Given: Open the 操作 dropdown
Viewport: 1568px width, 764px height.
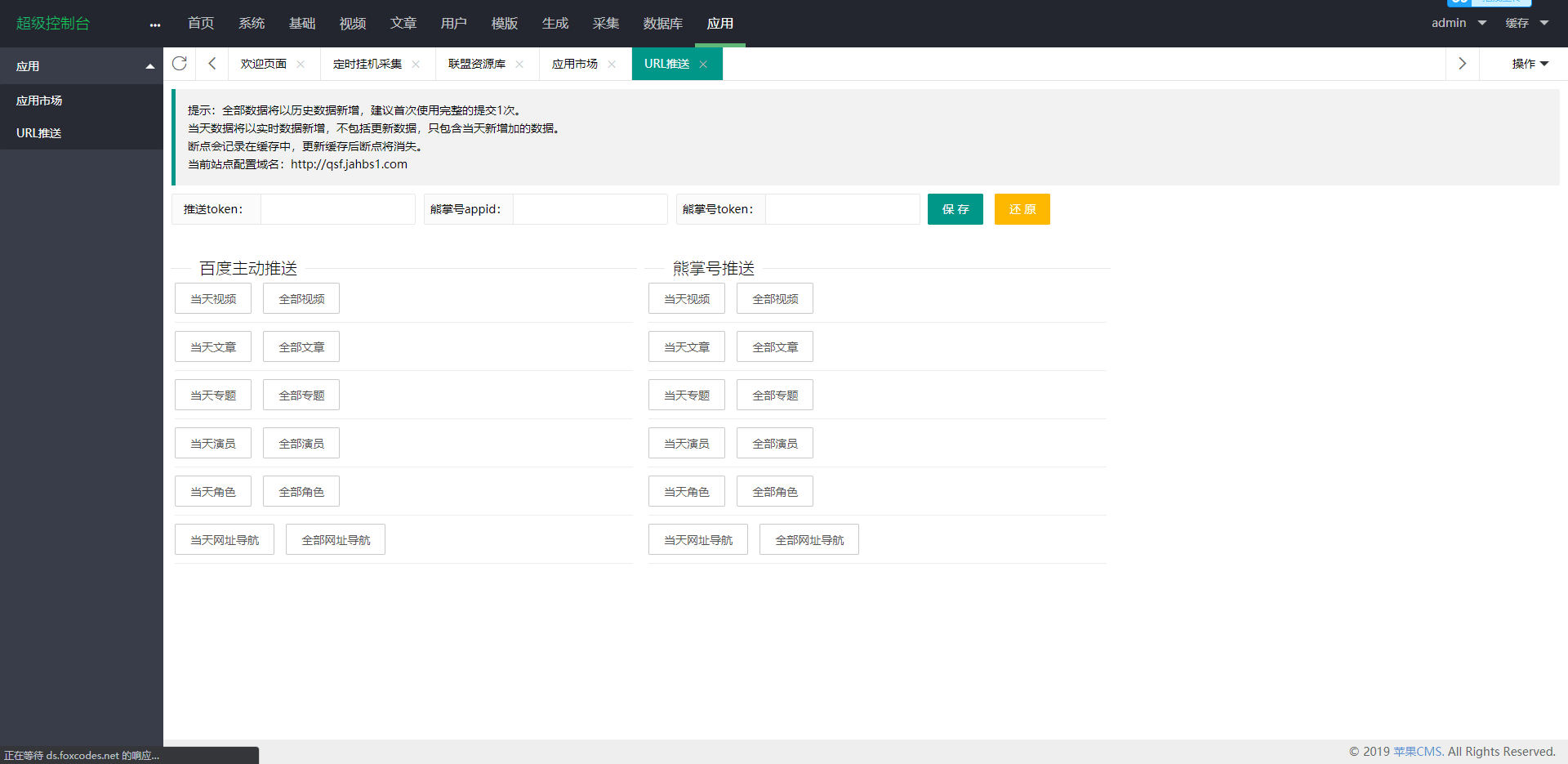Looking at the screenshot, I should tap(1530, 64).
